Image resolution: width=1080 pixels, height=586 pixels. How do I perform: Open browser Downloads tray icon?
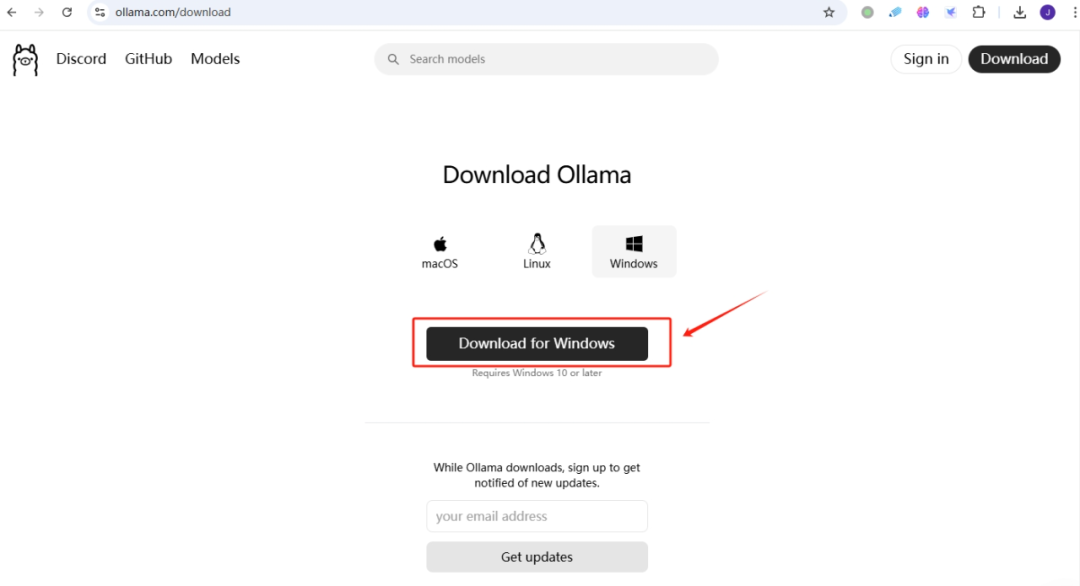coord(1019,12)
